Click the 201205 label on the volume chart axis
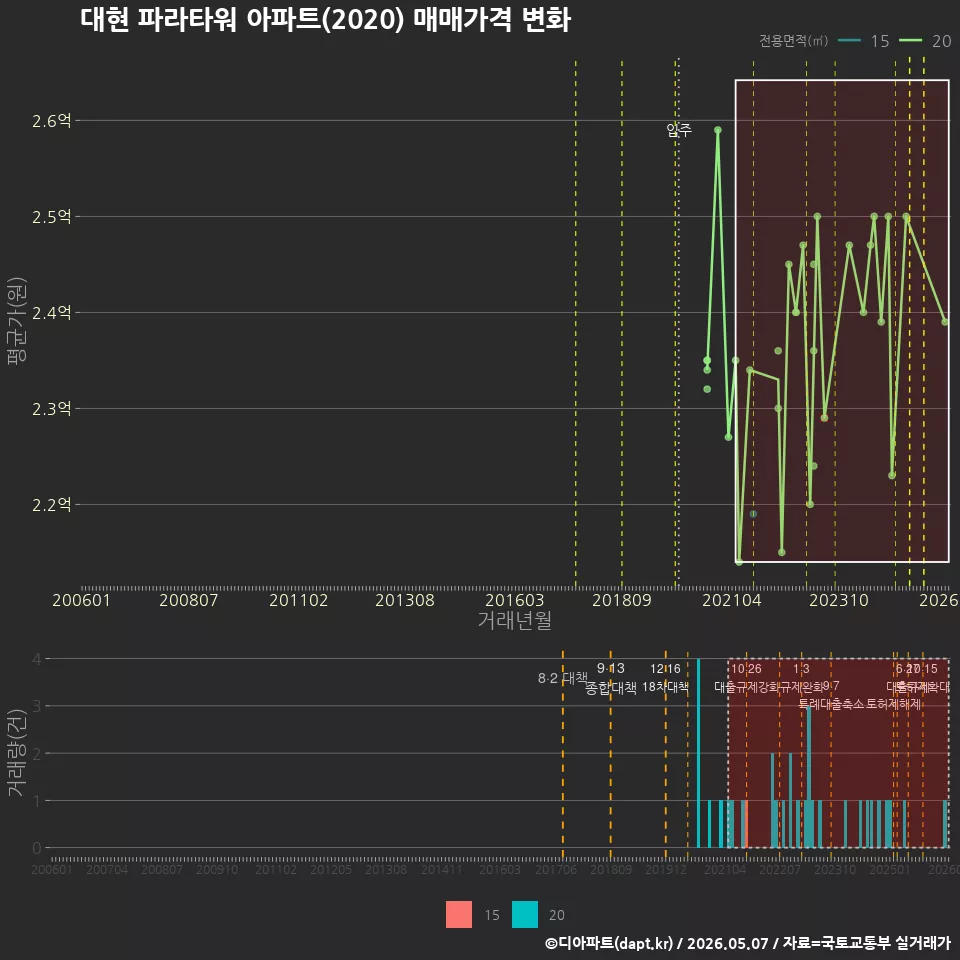Image resolution: width=960 pixels, height=960 pixels. coord(331,869)
